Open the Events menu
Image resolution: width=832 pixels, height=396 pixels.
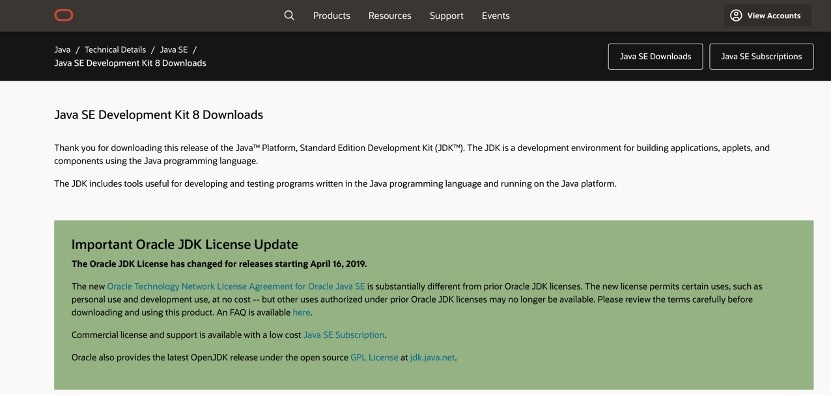[496, 16]
